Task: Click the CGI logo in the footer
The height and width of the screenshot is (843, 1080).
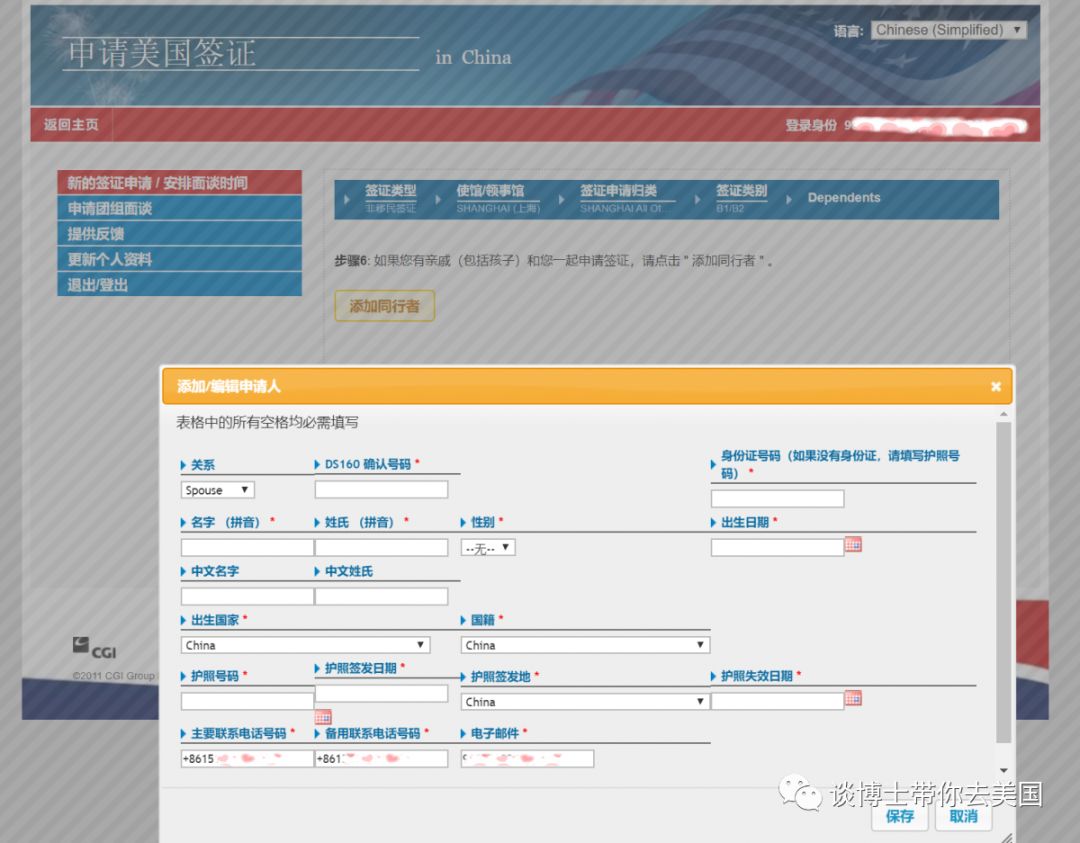Action: (94, 647)
